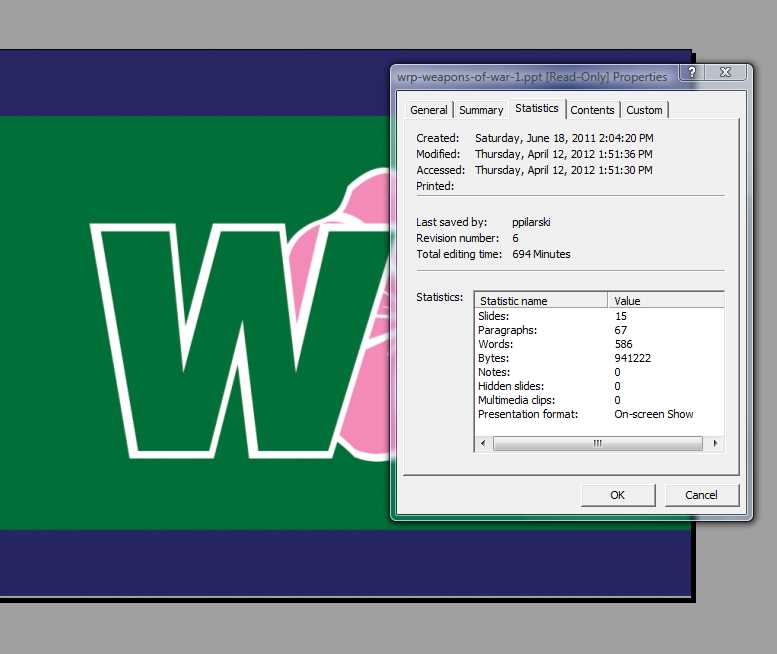
Task: Select the 'Slides:' row
Action: tap(600, 316)
